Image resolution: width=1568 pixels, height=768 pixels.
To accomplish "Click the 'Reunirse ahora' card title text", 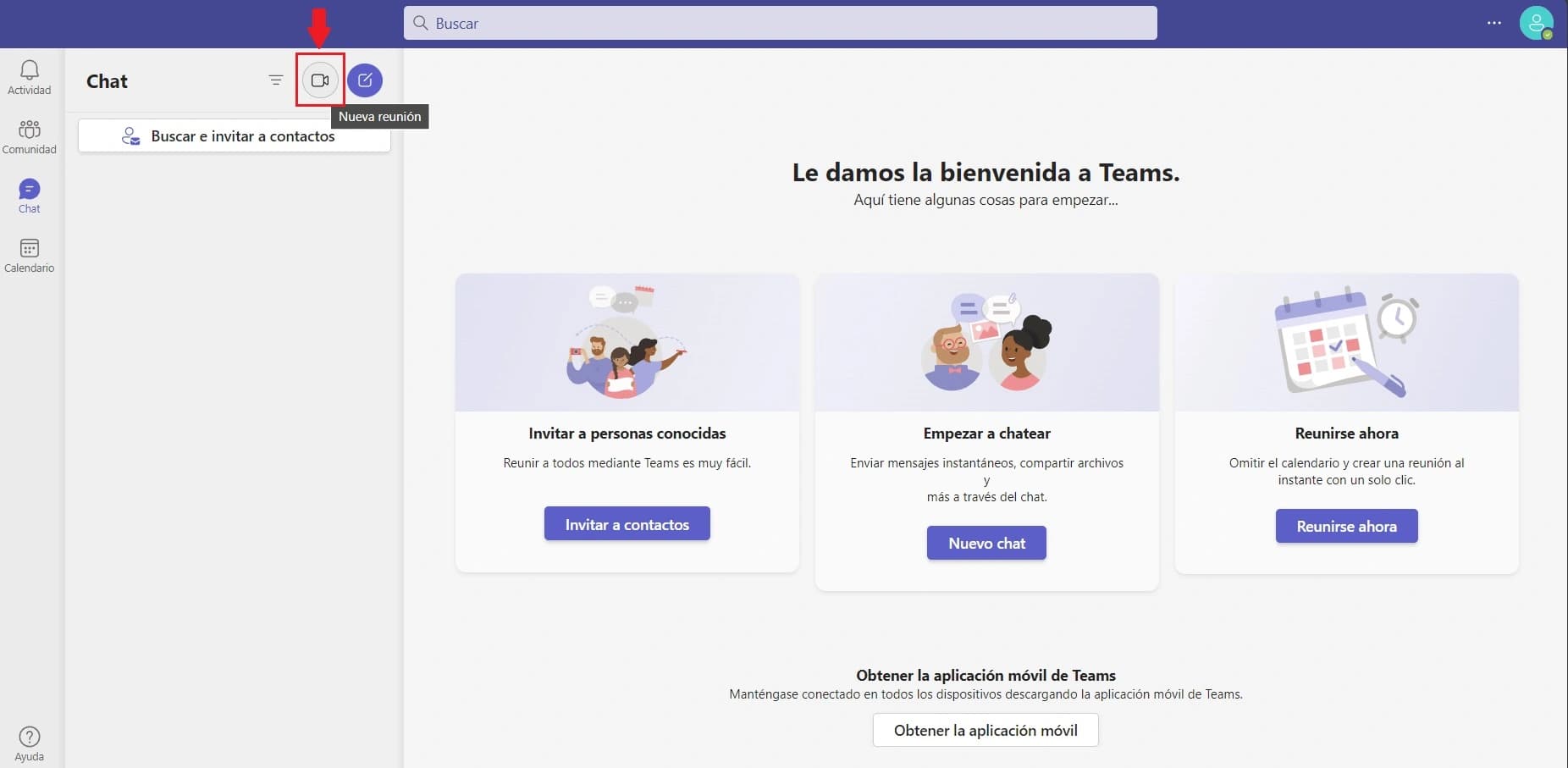I will pyautogui.click(x=1347, y=433).
